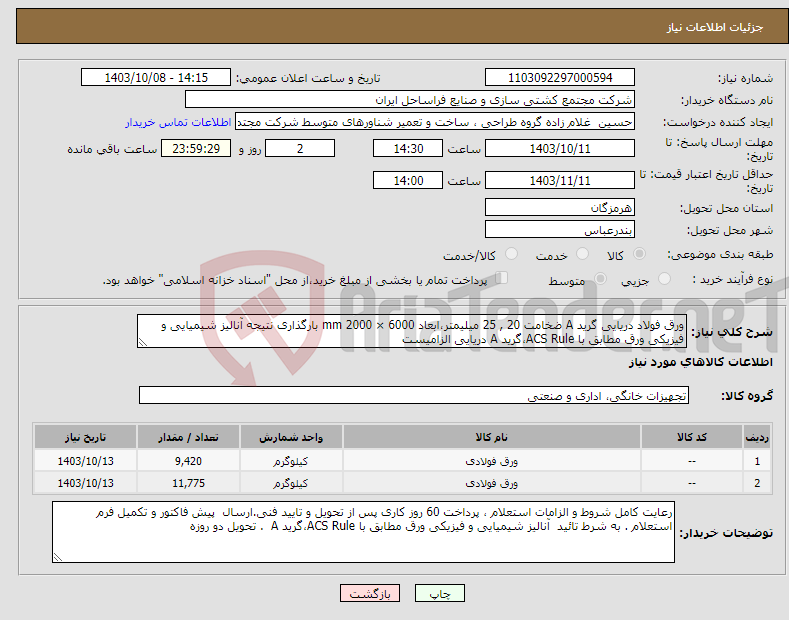Click the row number 1 cell
The image size is (789, 620).
tap(757, 460)
